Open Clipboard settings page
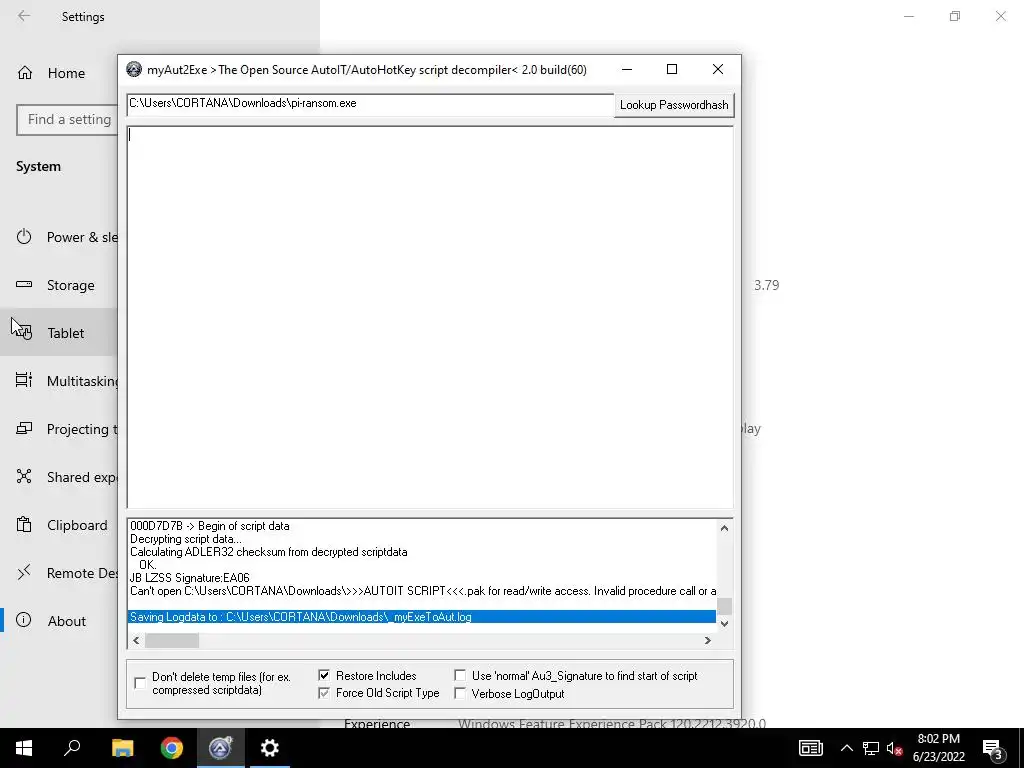Image resolution: width=1024 pixels, height=768 pixels. pyautogui.click(x=59, y=525)
